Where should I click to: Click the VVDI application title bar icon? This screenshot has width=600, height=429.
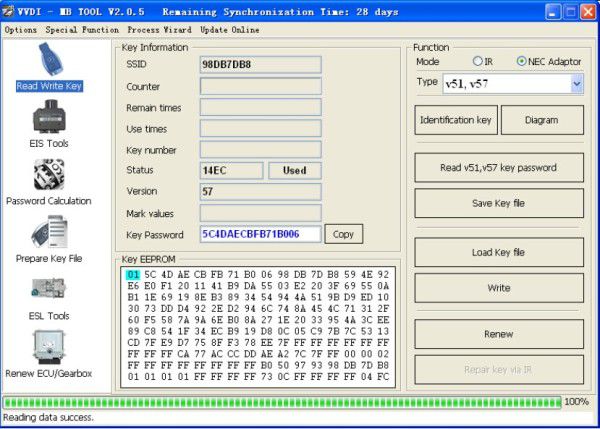coord(8,12)
